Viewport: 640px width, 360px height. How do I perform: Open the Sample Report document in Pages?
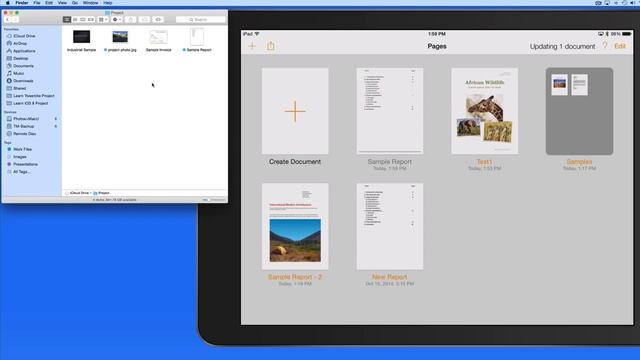click(389, 111)
